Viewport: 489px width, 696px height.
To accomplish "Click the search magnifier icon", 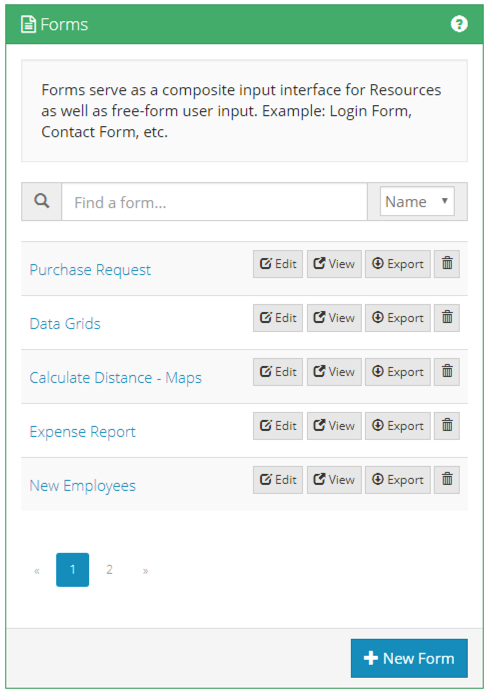I will [x=42, y=202].
